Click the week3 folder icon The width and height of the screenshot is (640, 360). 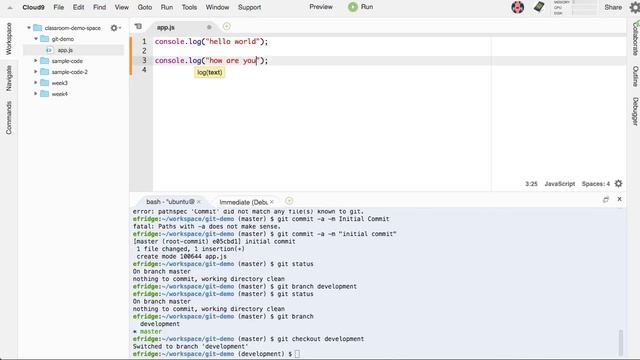44,83
